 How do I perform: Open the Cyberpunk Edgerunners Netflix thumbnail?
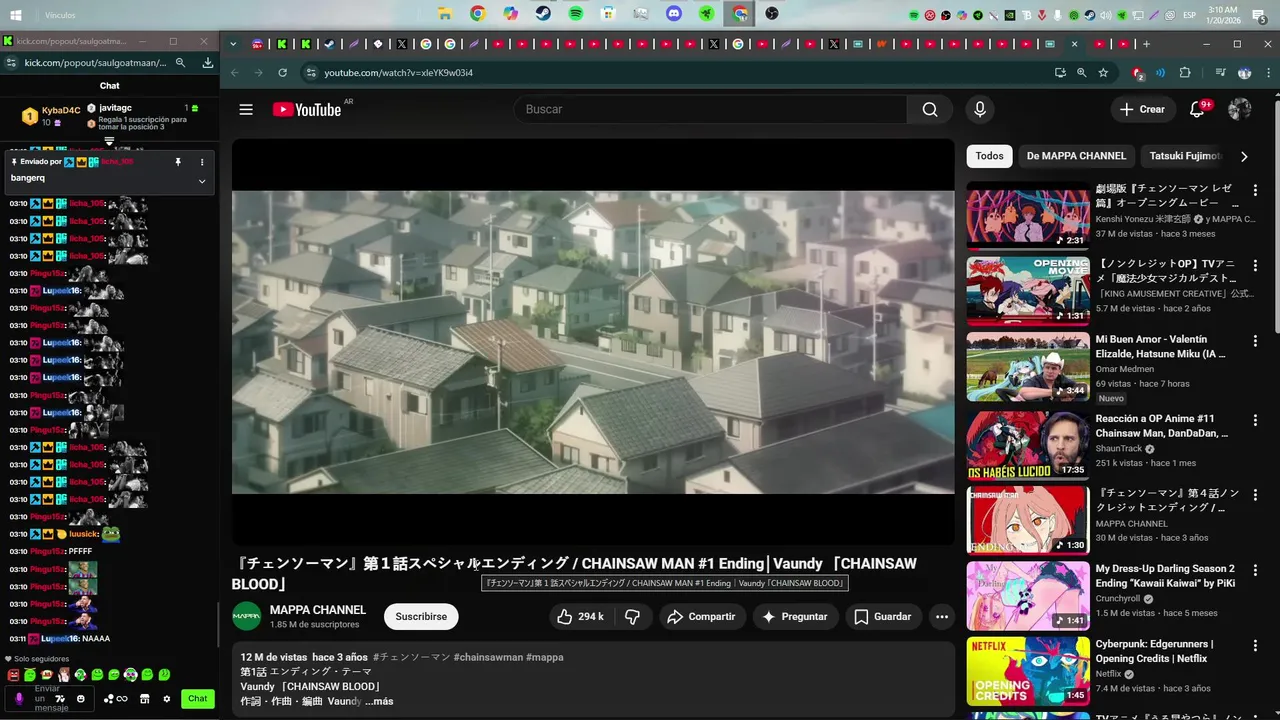(1028, 671)
